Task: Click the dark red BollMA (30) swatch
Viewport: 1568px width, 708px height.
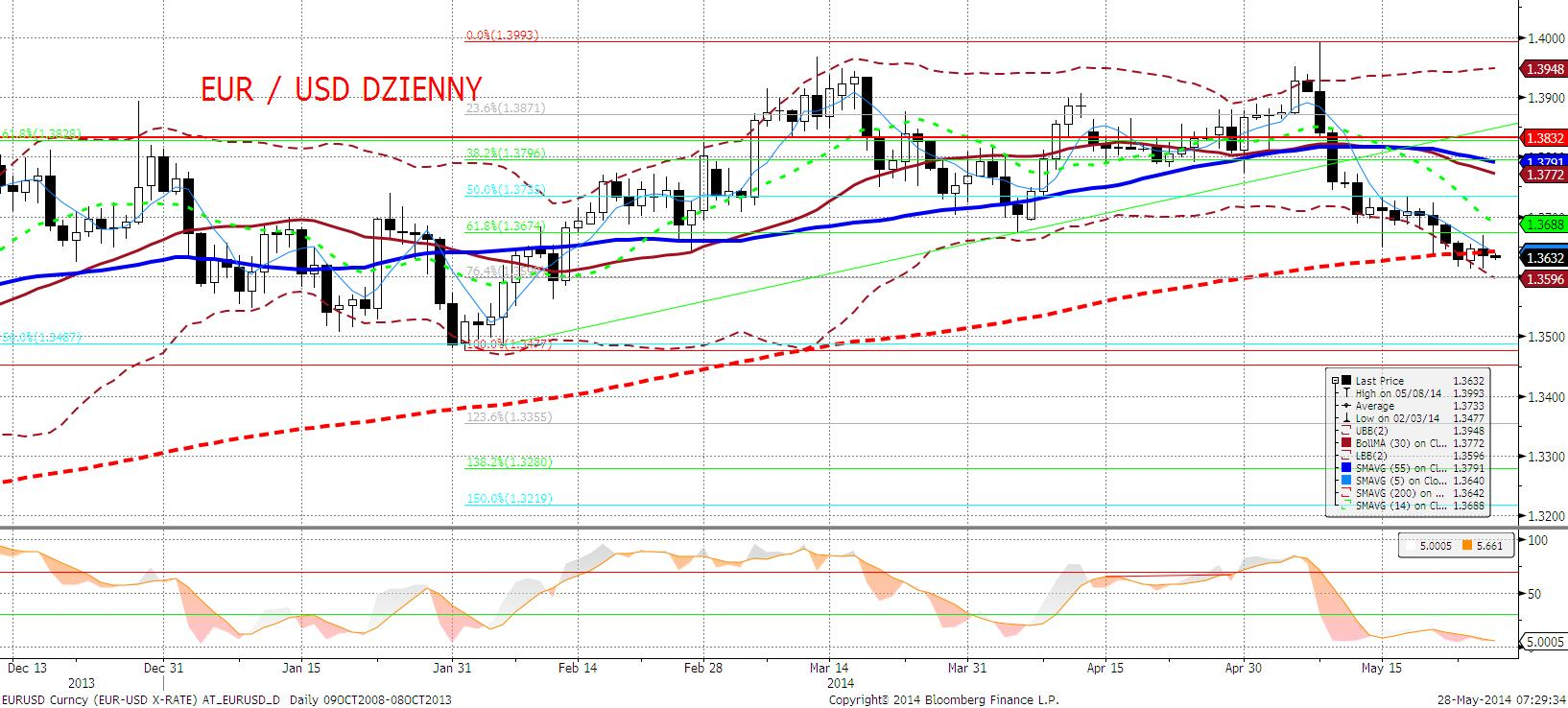Action: (x=1346, y=442)
